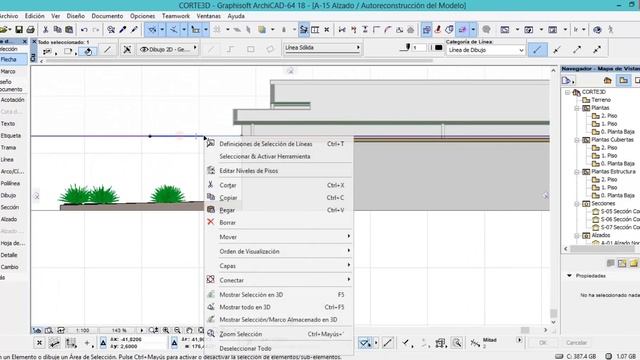Image resolution: width=640 pixels, height=360 pixels.
Task: Toggle the second arrowhead option in the Info Box
Action: [557, 50]
